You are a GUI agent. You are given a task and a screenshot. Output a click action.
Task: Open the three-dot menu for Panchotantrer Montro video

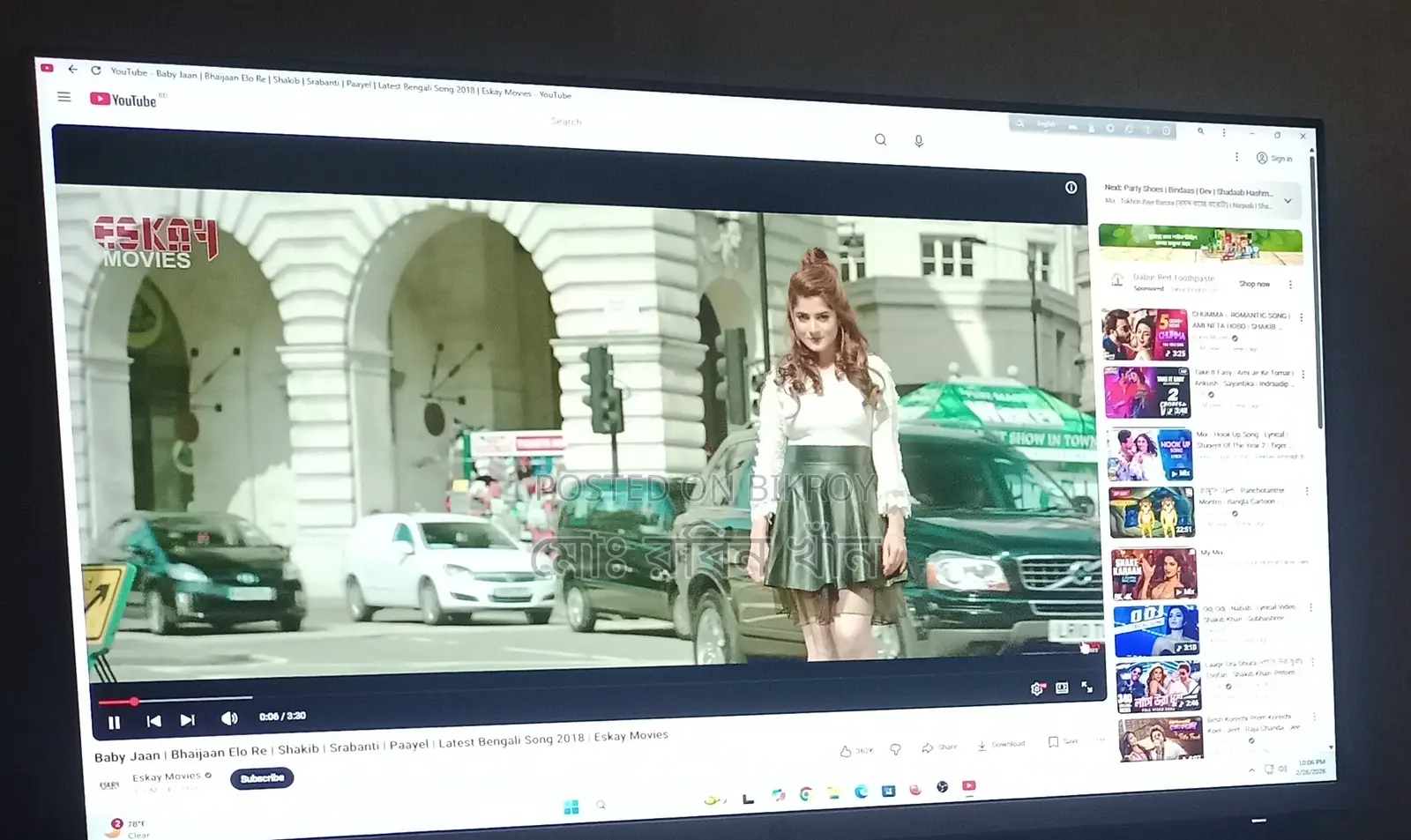click(x=1307, y=491)
